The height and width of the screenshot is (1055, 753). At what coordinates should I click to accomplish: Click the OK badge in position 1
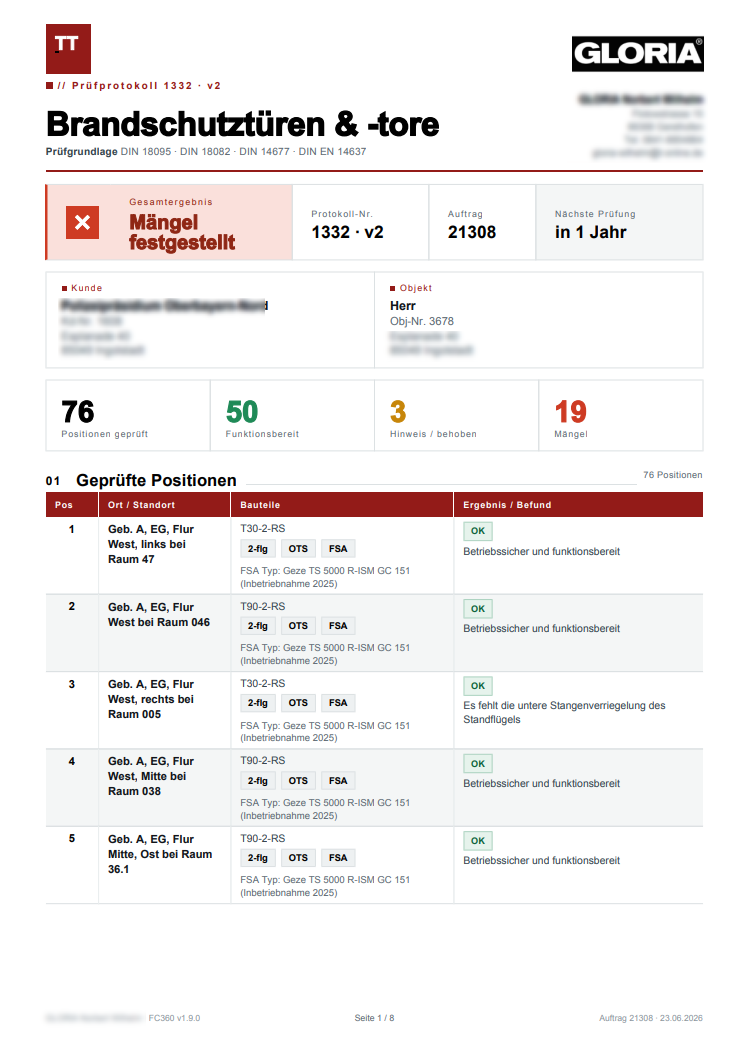tap(478, 531)
